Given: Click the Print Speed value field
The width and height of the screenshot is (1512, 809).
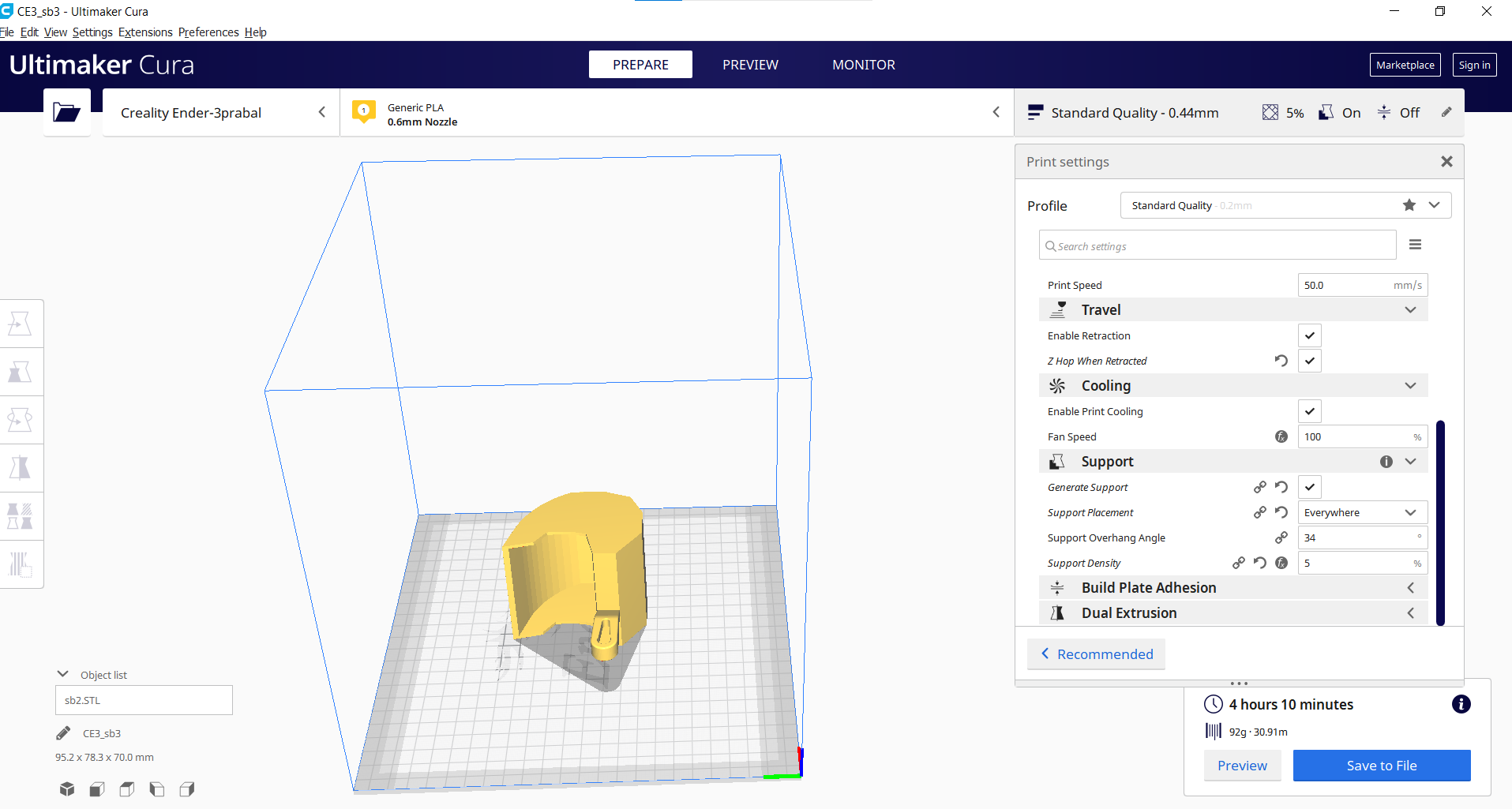Looking at the screenshot, I should click(x=1362, y=285).
